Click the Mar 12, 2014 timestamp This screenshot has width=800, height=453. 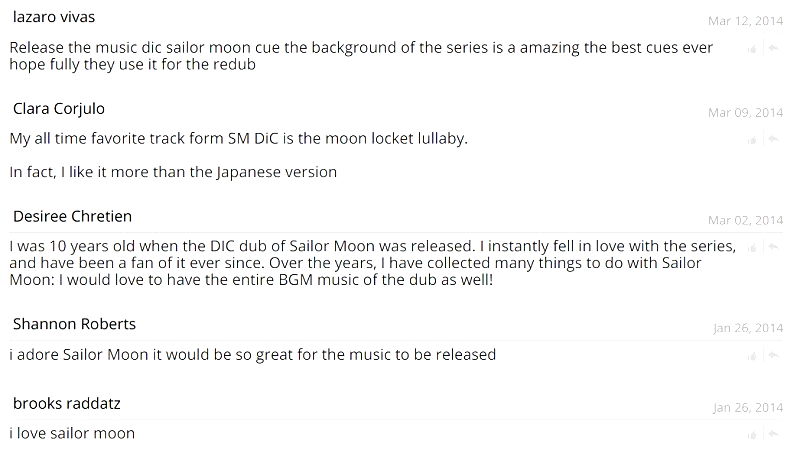click(745, 21)
